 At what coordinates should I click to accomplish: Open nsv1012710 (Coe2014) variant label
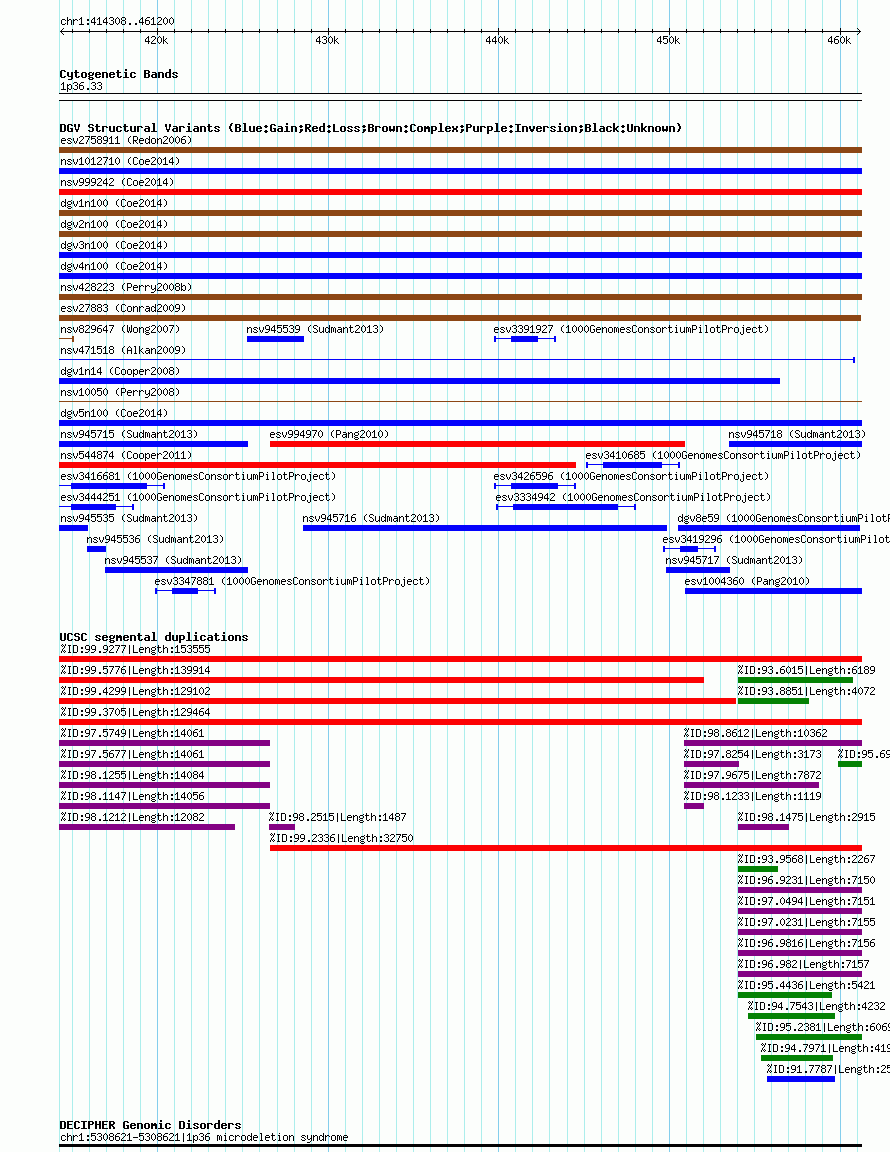(120, 162)
